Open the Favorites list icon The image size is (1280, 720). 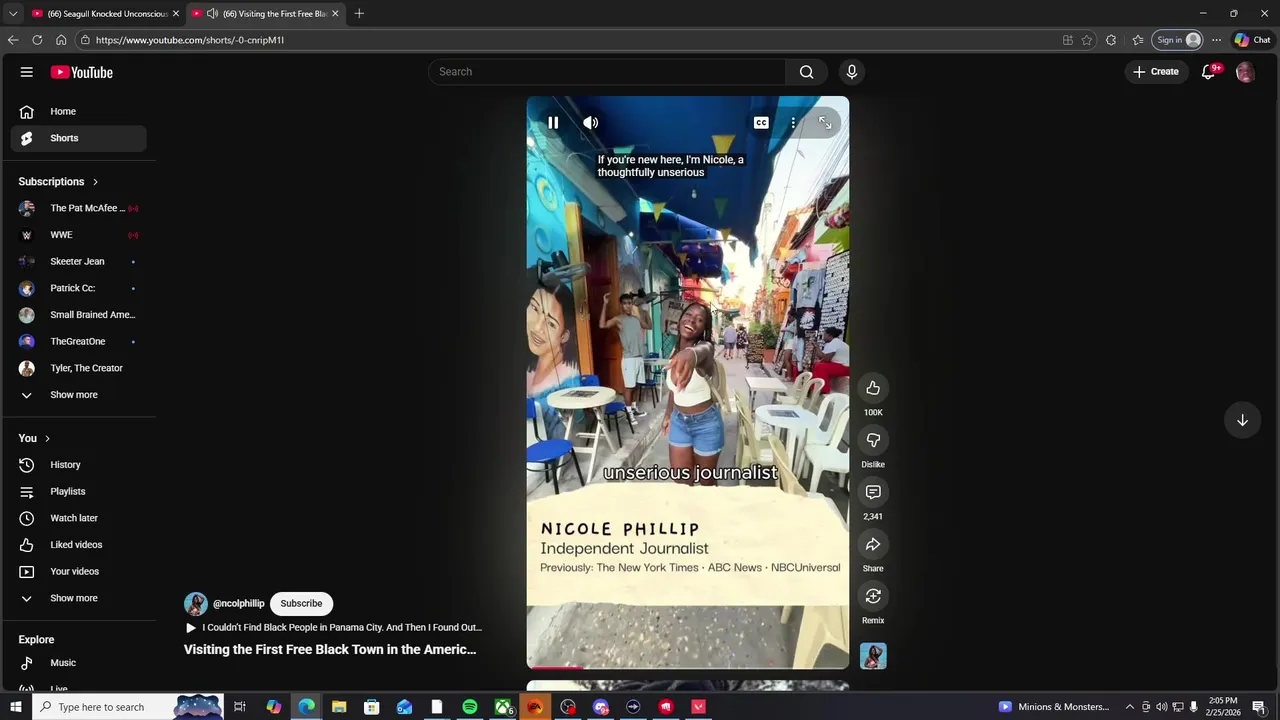[x=1138, y=40]
